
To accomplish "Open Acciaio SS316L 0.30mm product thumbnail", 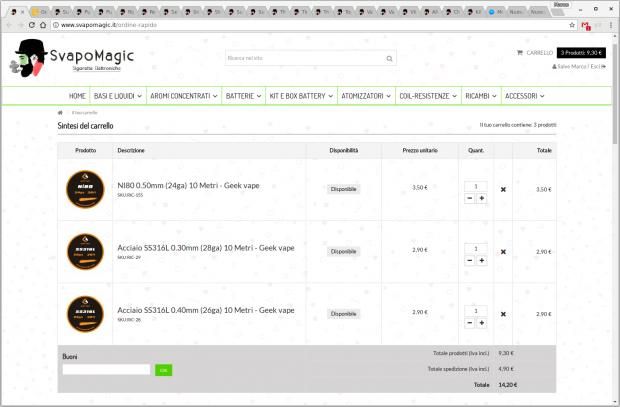I will click(85, 252).
